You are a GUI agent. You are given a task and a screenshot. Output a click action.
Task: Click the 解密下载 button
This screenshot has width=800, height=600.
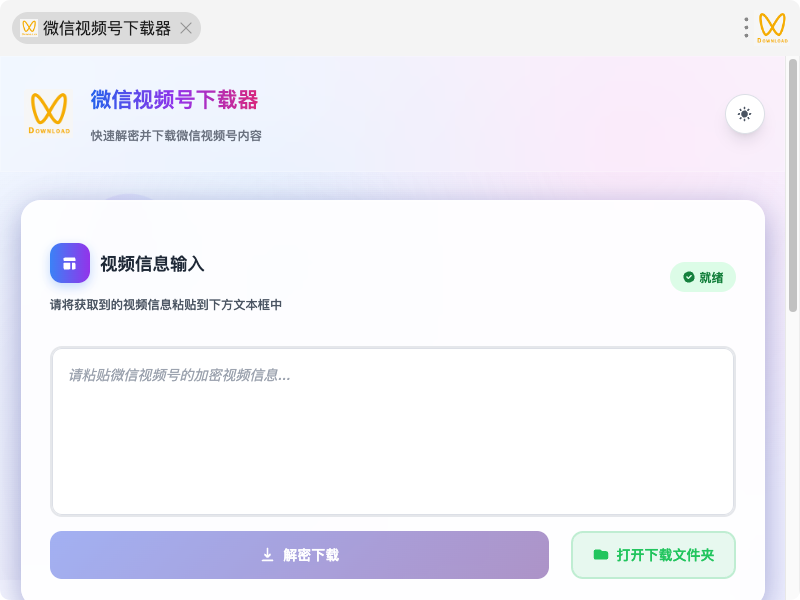coord(299,555)
